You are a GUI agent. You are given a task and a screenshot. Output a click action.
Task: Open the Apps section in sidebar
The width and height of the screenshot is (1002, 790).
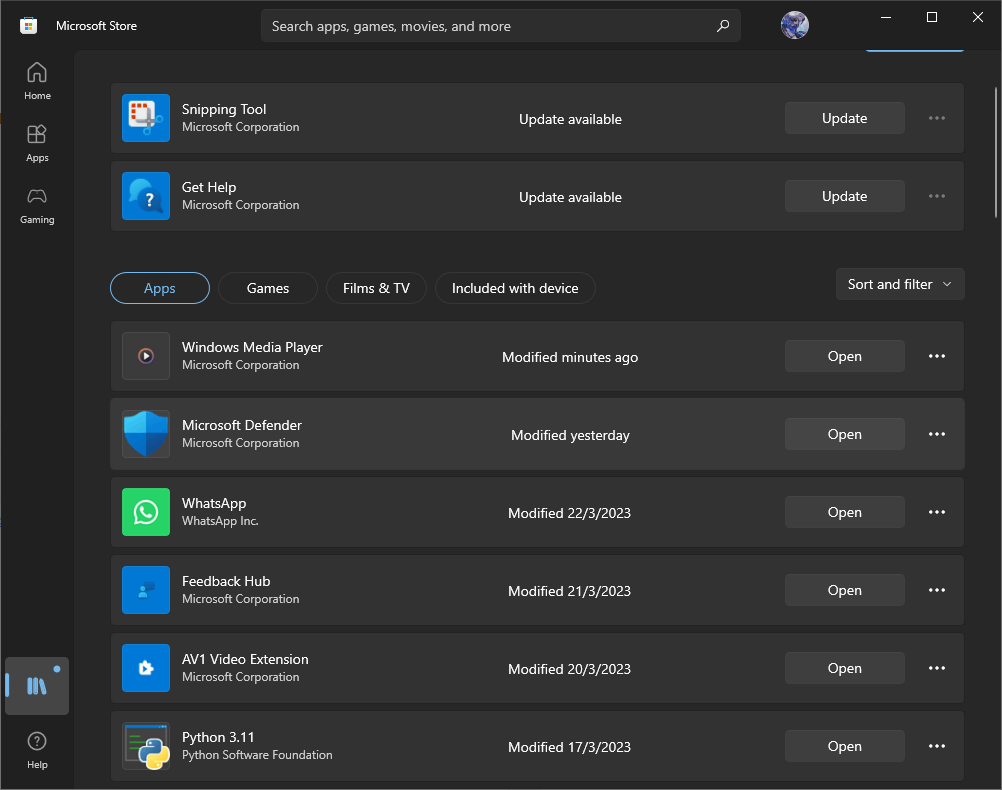[37, 144]
